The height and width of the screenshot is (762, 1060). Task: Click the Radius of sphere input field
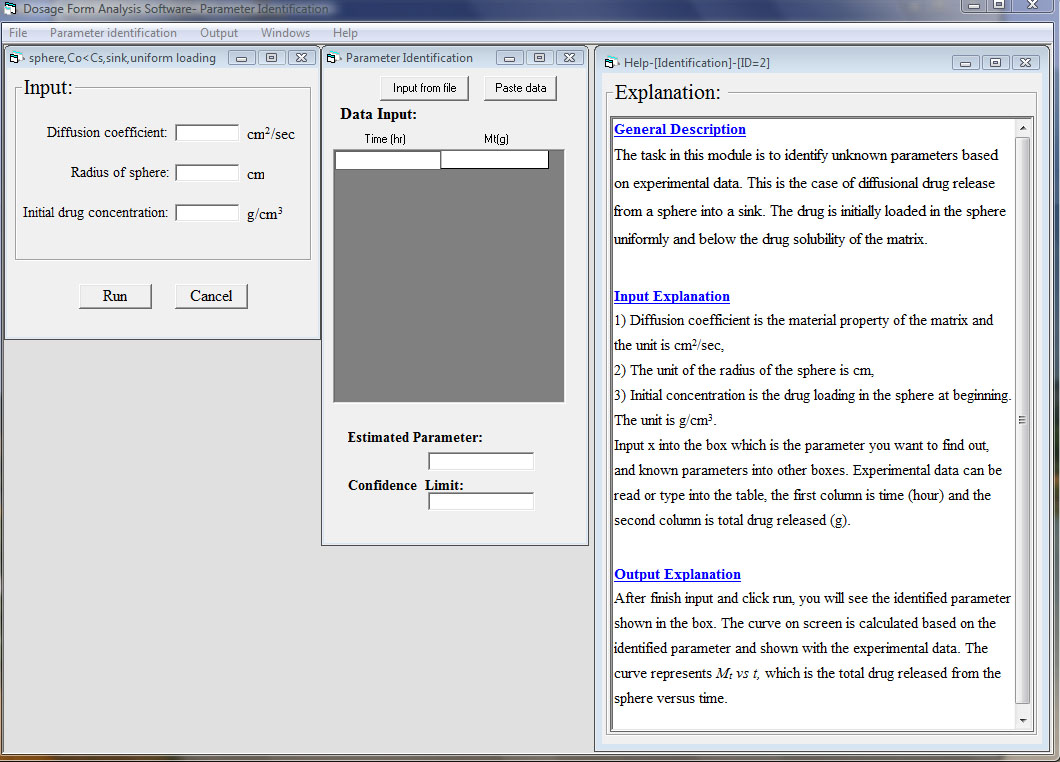(207, 173)
